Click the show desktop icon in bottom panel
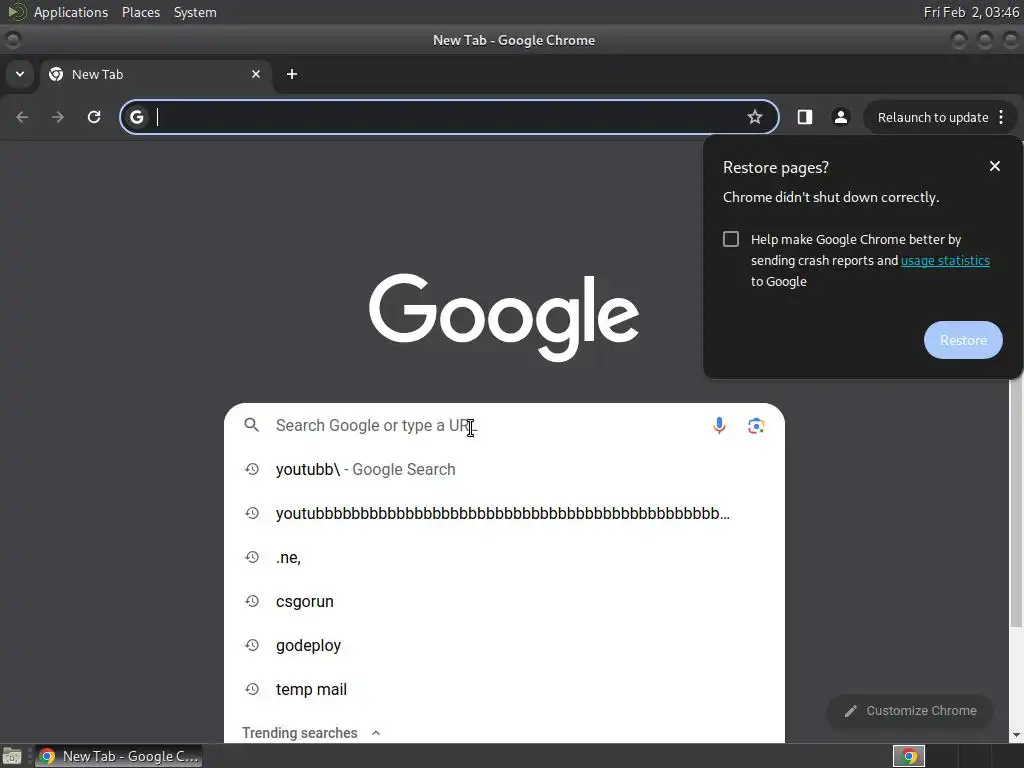Viewport: 1024px width, 768px height. pos(12,756)
